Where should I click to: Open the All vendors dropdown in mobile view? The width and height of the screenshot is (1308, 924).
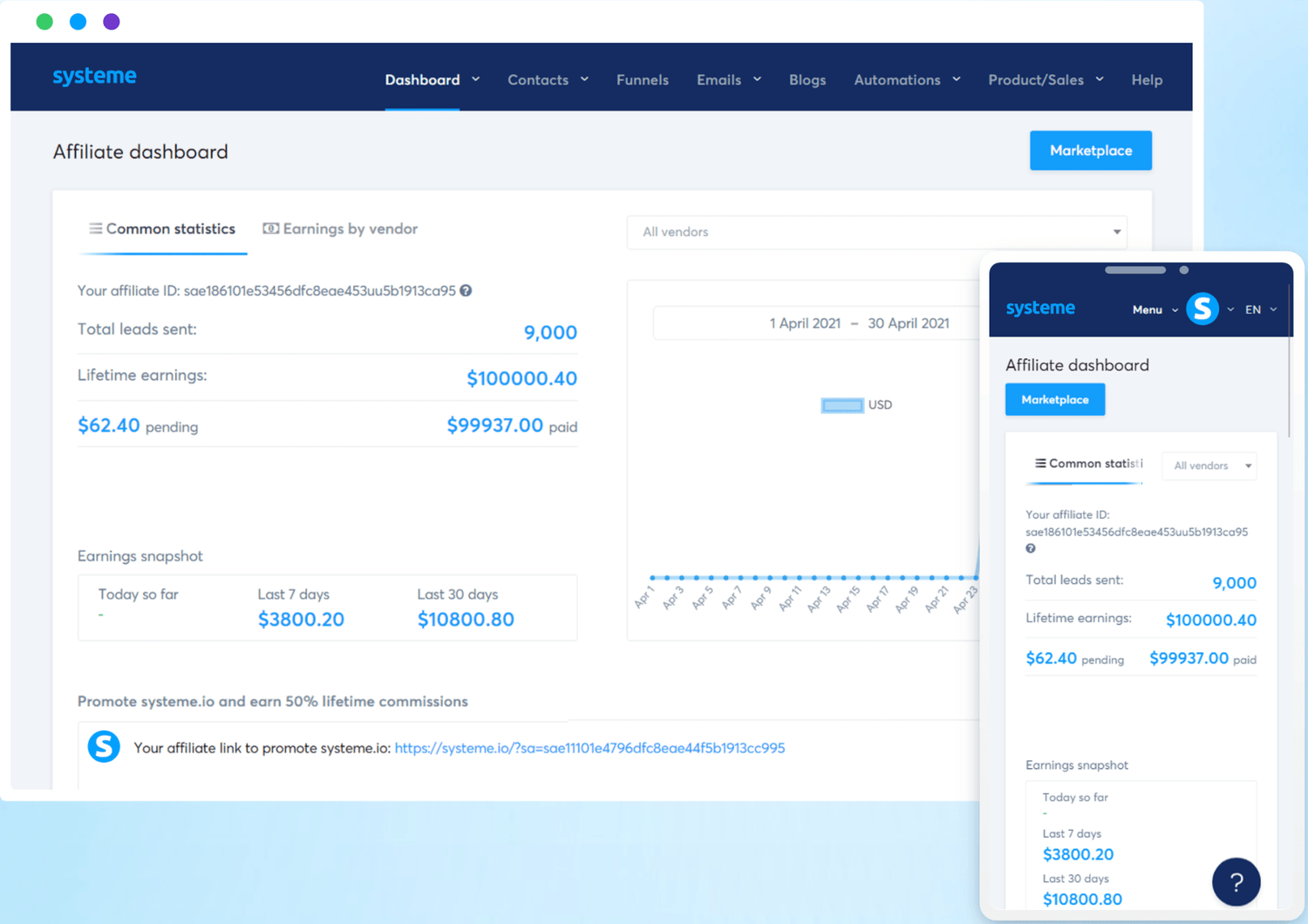point(1210,465)
